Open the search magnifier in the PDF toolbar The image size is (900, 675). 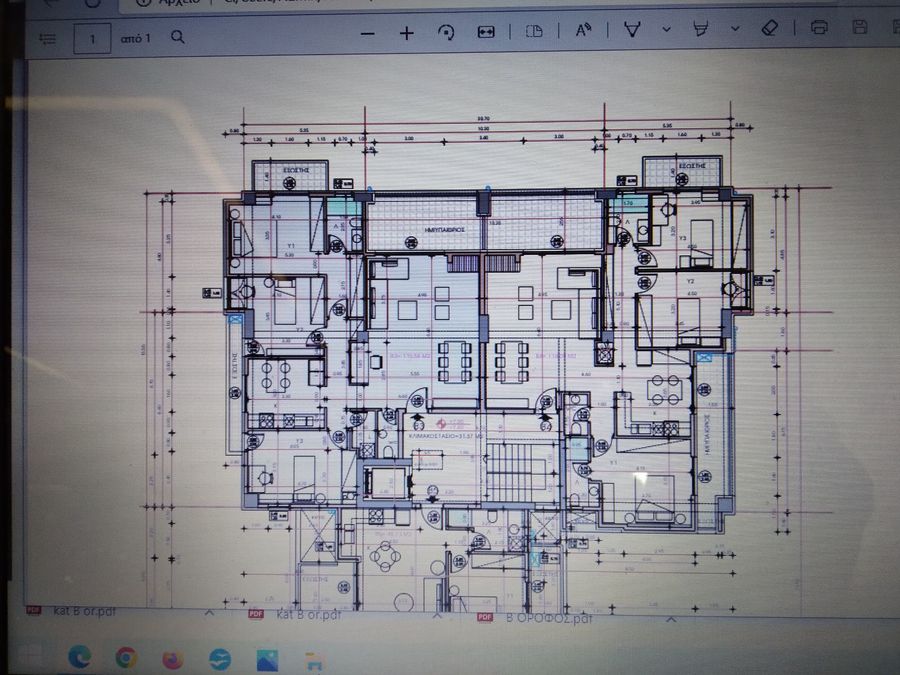point(178,37)
